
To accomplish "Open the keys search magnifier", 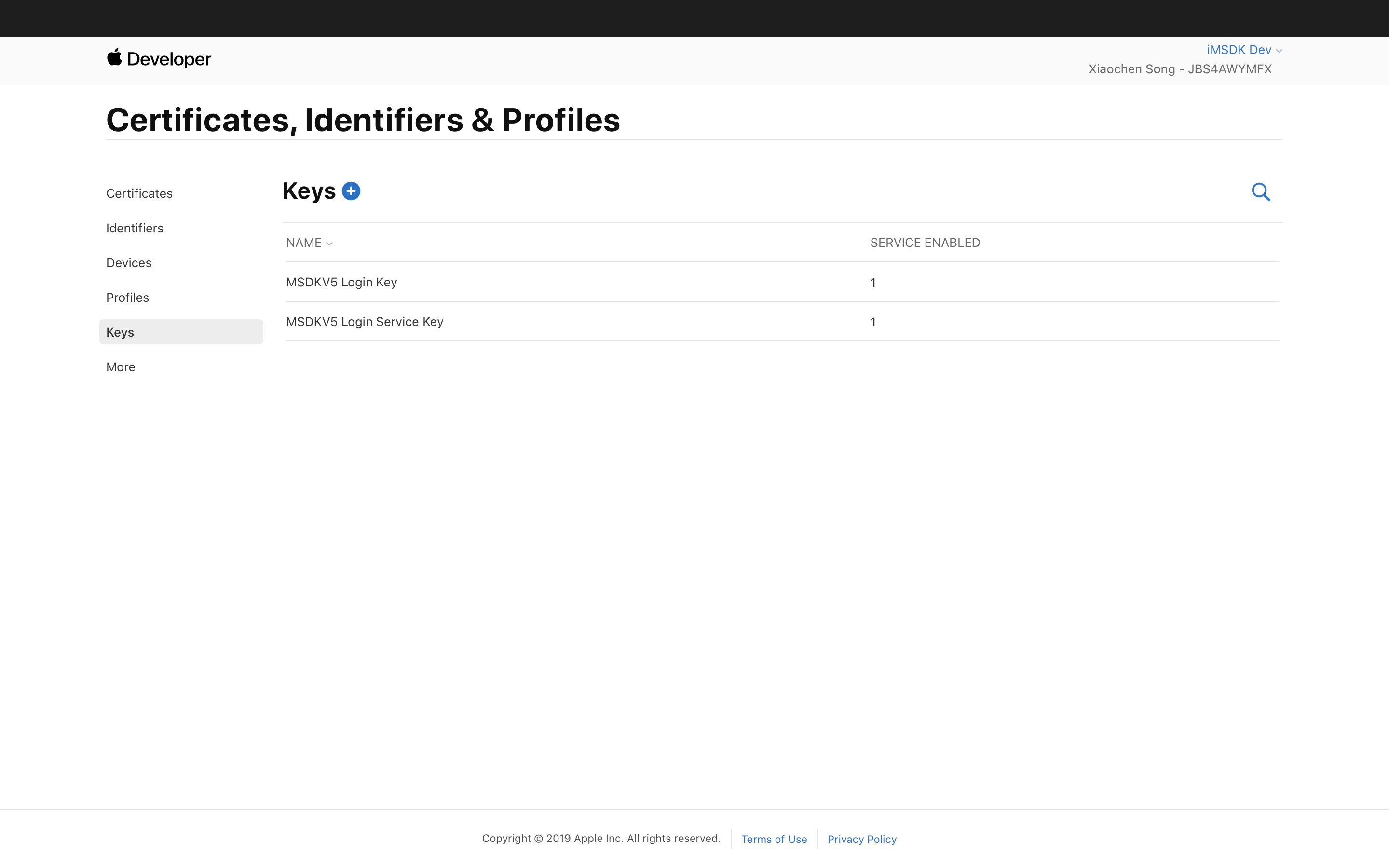I will point(1260,192).
